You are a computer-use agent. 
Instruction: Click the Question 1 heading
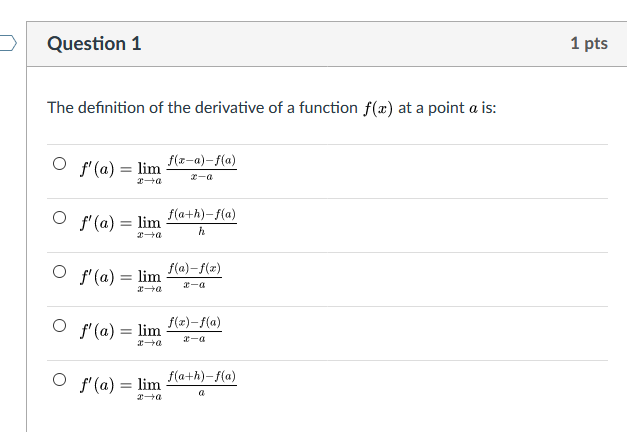point(94,43)
